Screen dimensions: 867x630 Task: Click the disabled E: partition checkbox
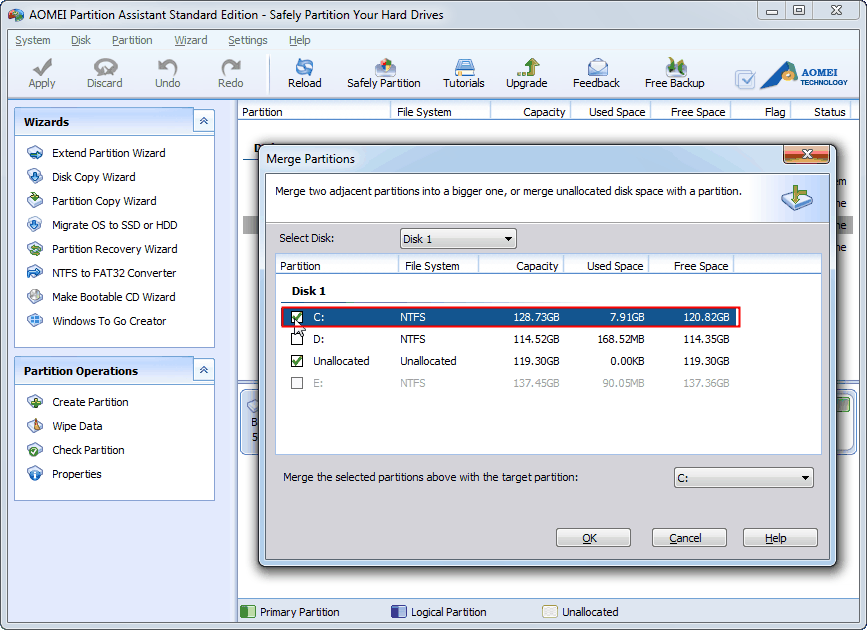pyautogui.click(x=297, y=383)
